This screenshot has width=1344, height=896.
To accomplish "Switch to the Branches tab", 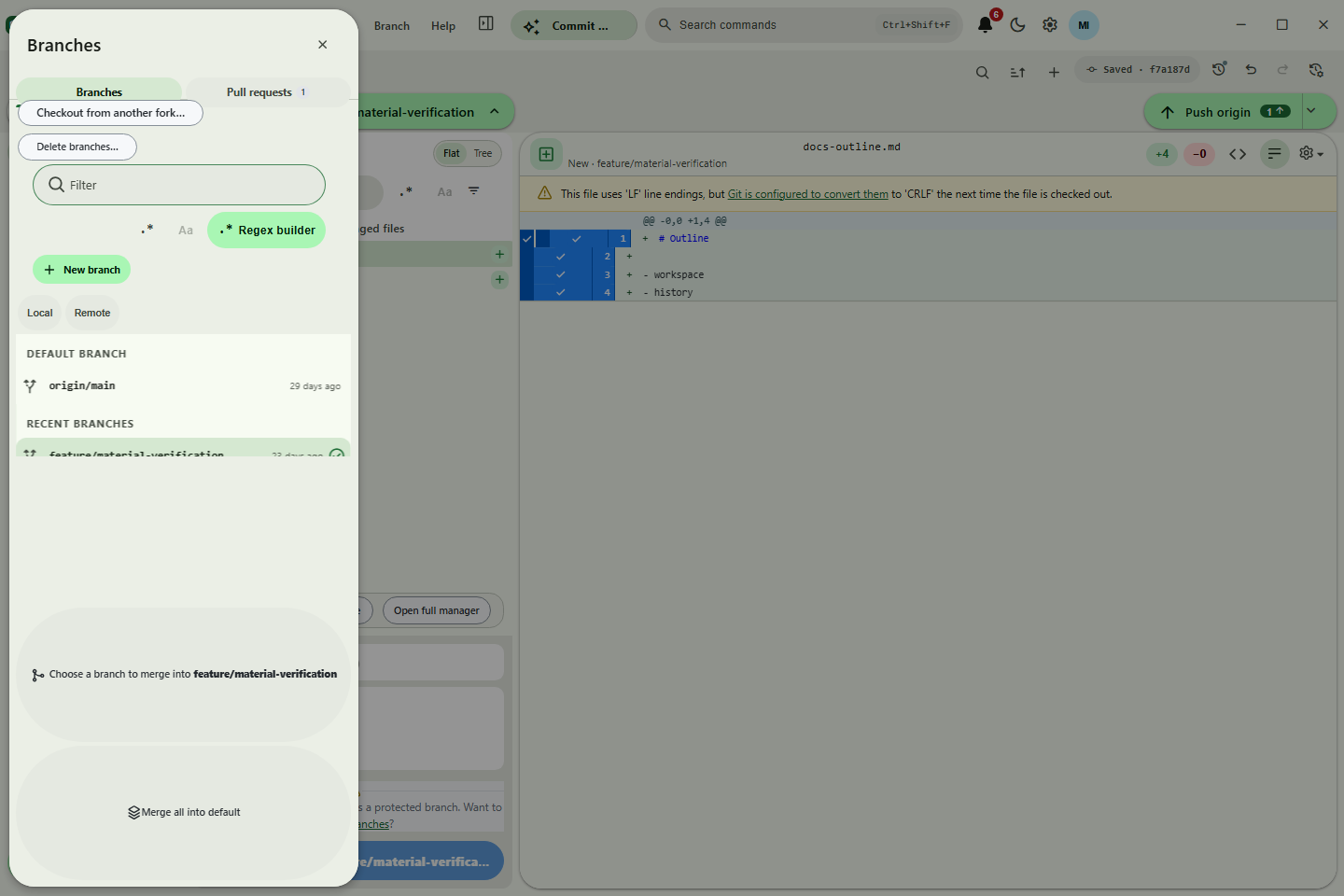I will pos(99,91).
